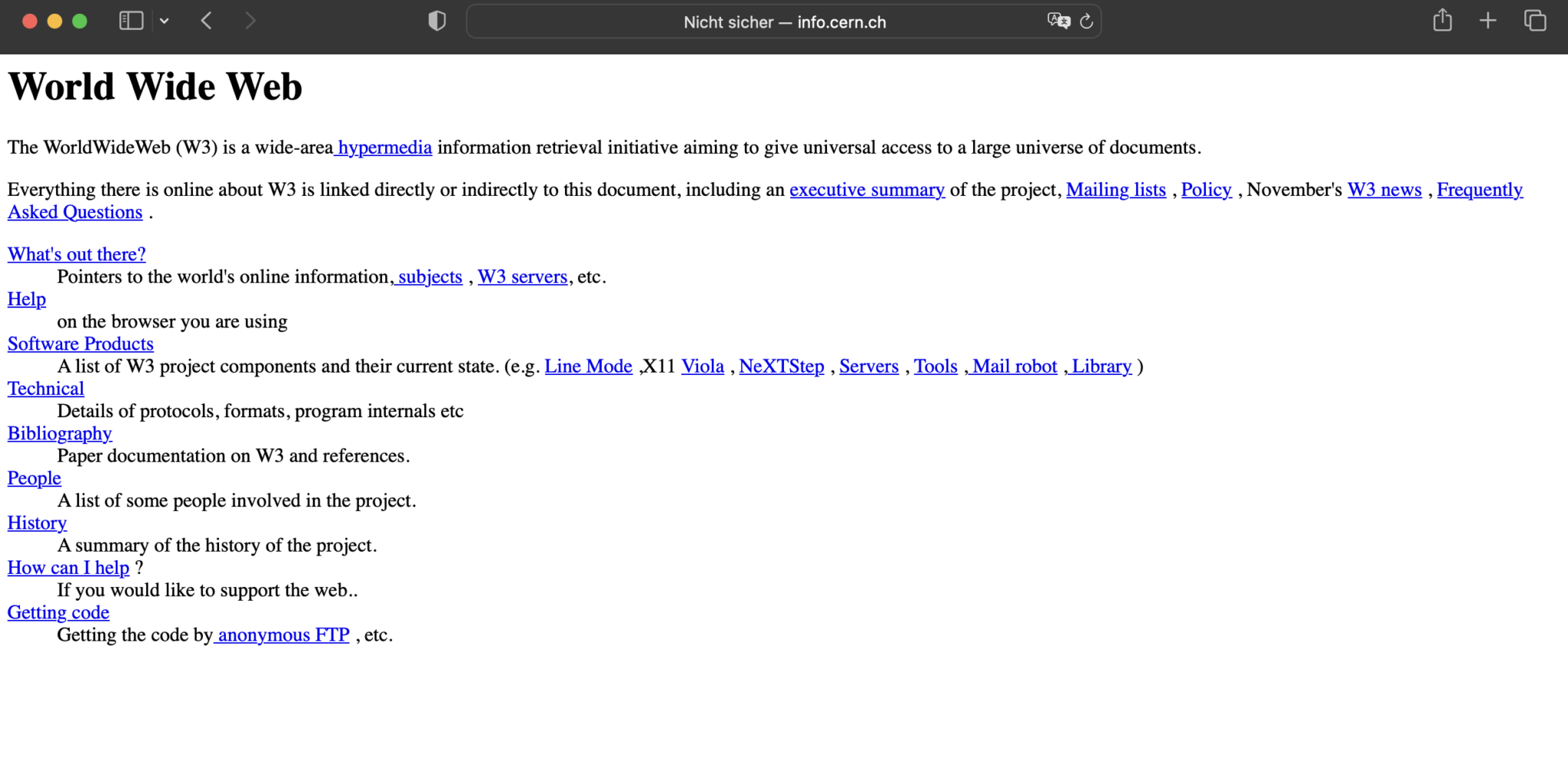Open the sidebar dropdown chevron

click(164, 21)
